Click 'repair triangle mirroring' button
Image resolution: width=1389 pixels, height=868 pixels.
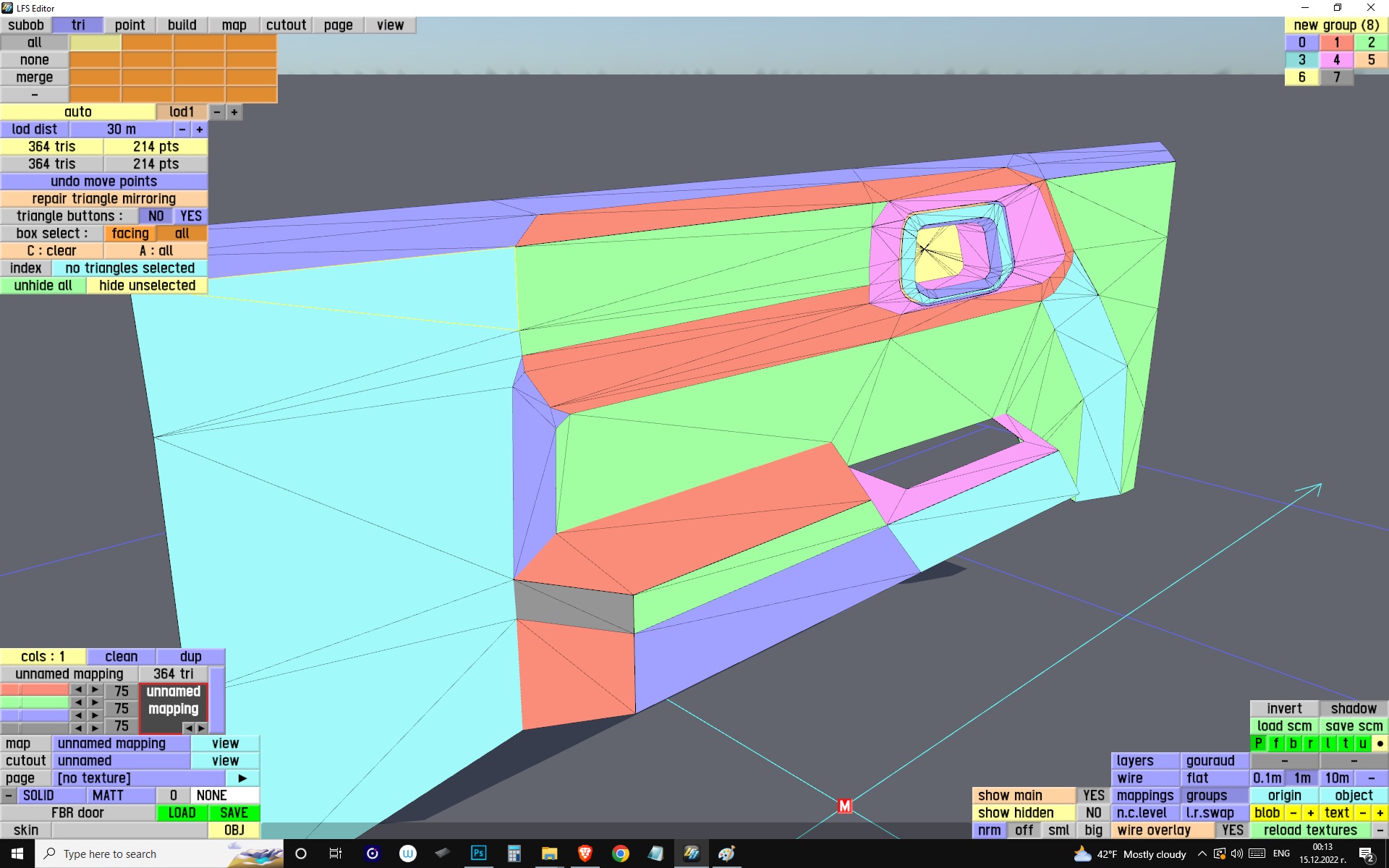tap(103, 199)
